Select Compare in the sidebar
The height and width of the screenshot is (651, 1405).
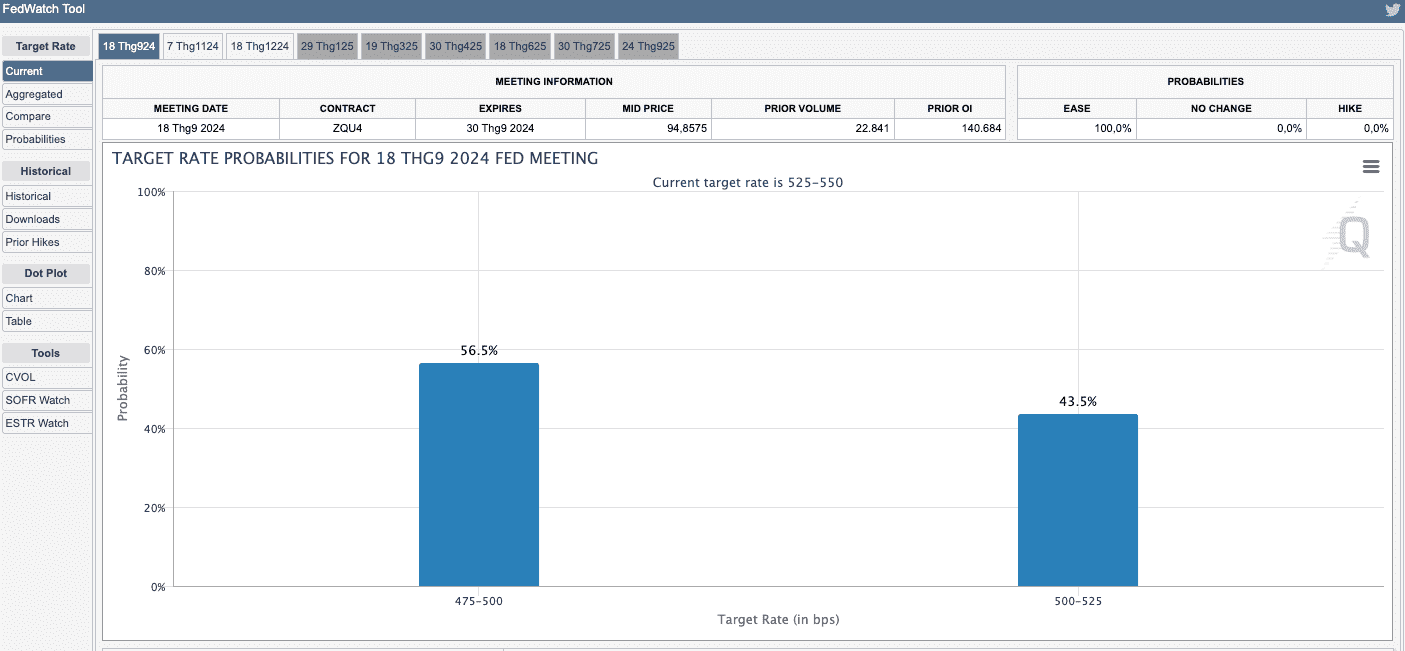pyautogui.click(x=47, y=117)
